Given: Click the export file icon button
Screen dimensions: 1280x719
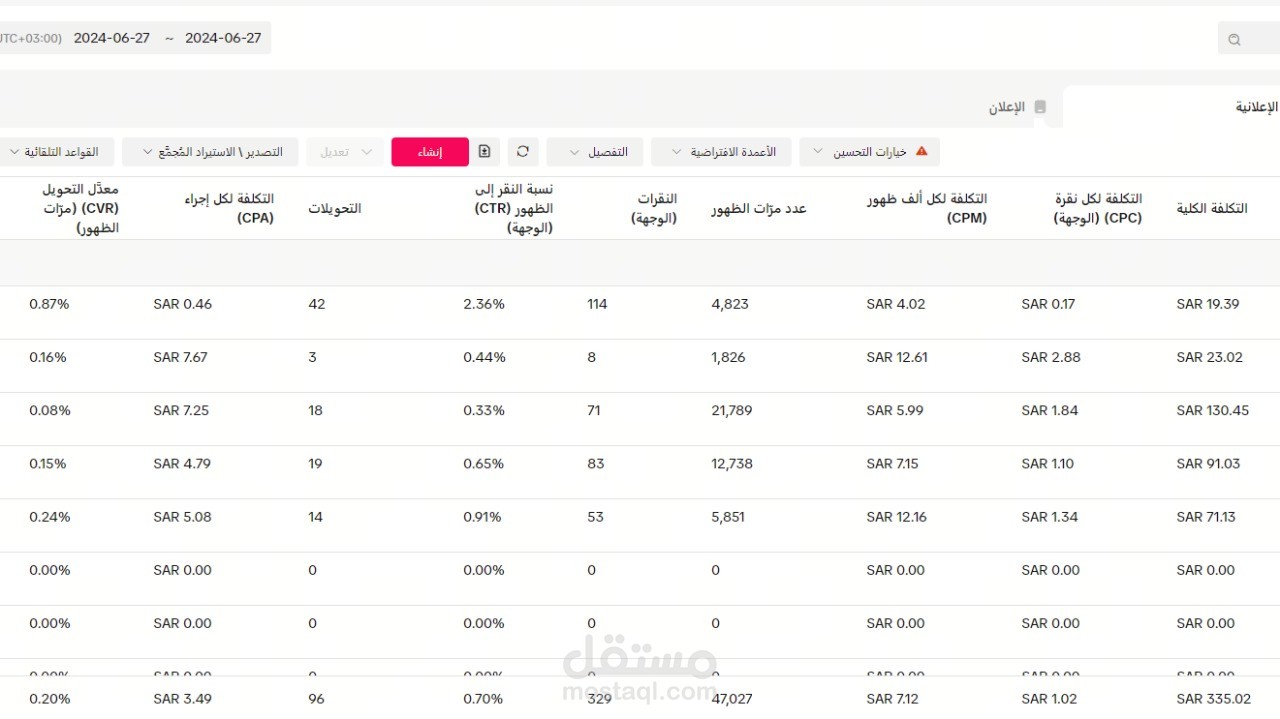Looking at the screenshot, I should click(485, 152).
